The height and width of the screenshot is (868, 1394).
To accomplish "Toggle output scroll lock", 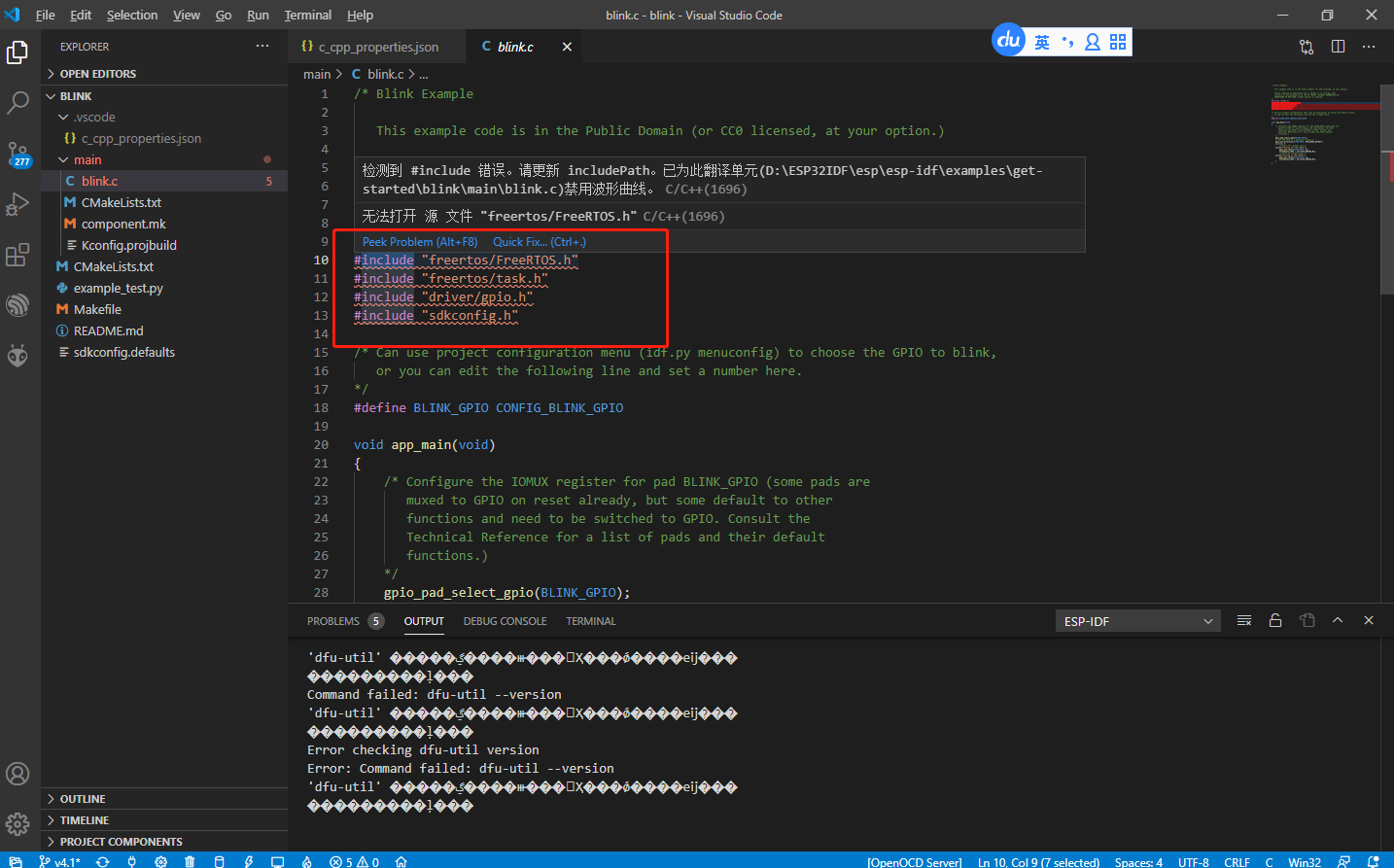I will point(1275,620).
